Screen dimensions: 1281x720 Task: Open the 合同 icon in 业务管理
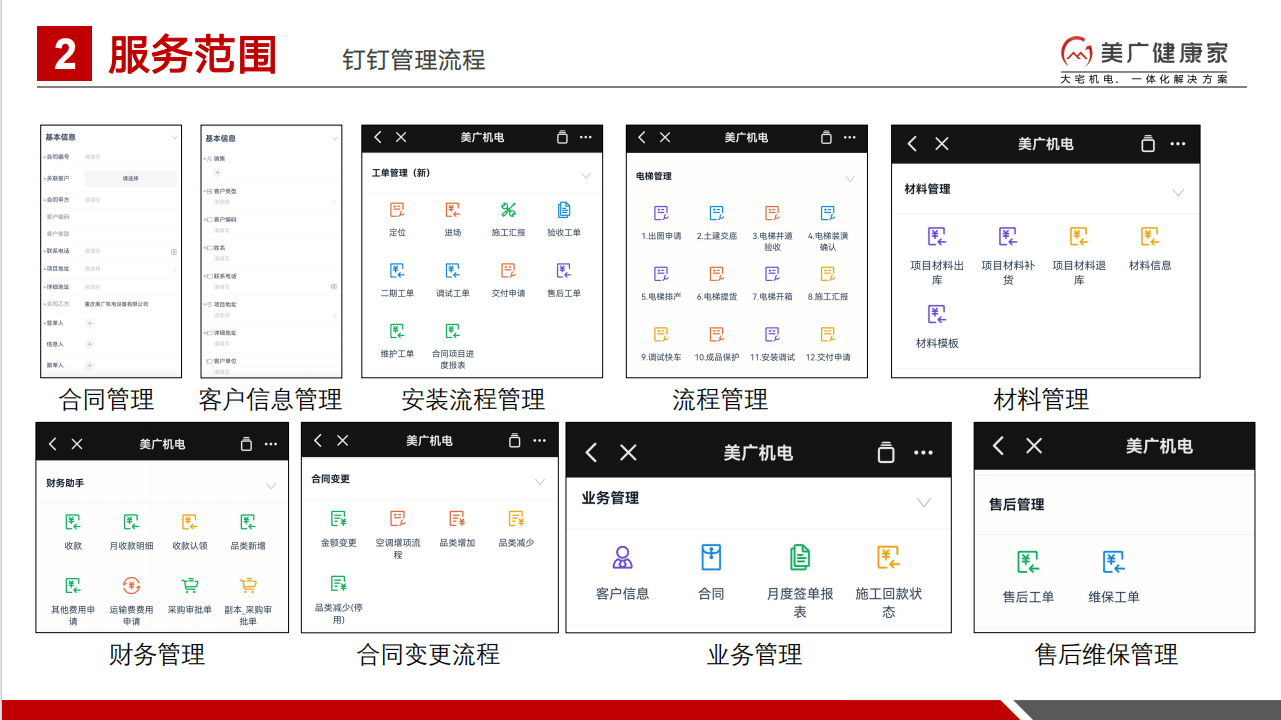(x=711, y=558)
